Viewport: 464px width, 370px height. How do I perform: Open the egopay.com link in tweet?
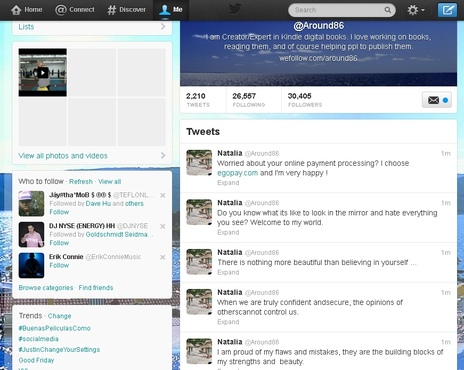237,173
